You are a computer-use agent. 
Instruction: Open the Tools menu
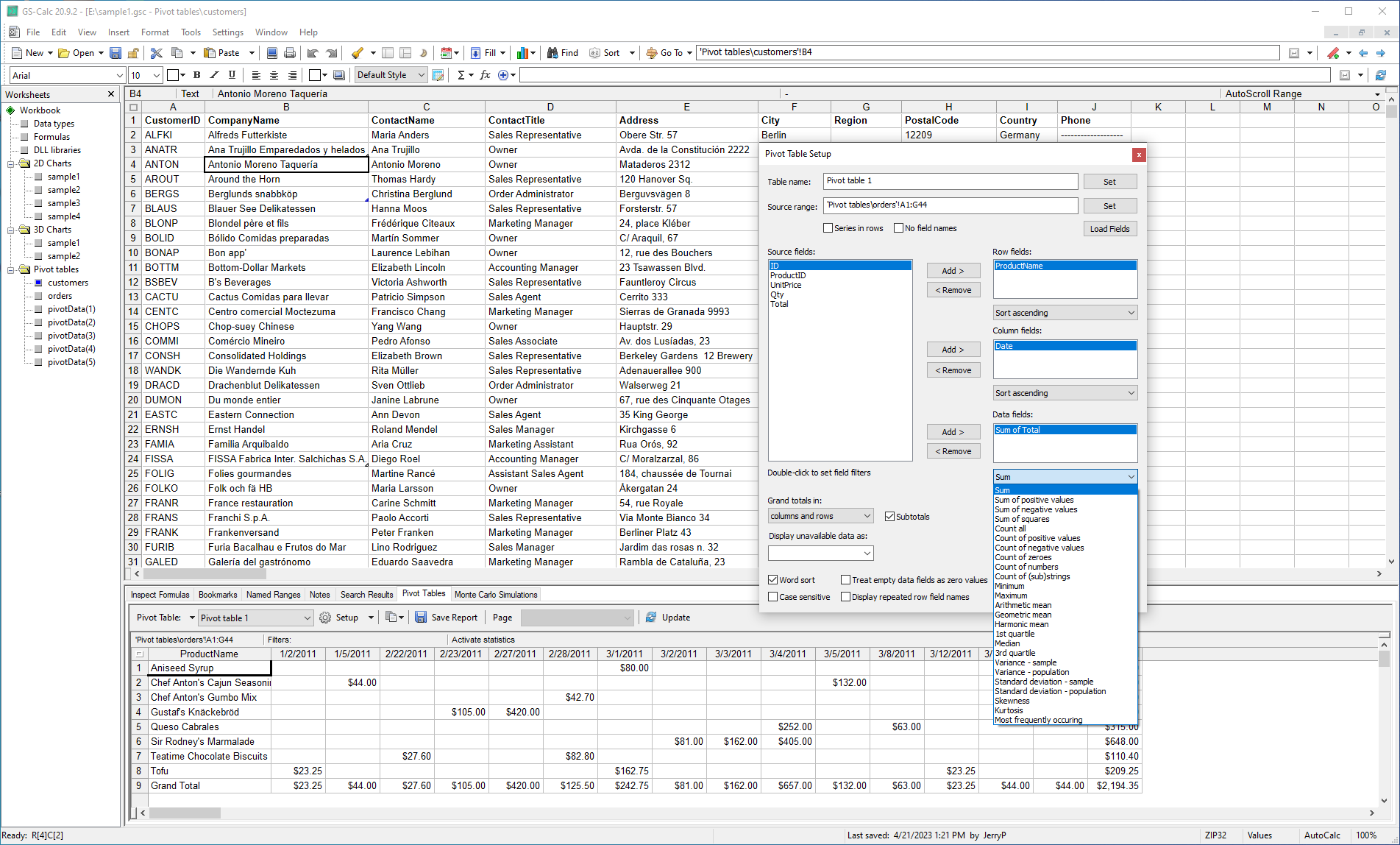coord(191,32)
